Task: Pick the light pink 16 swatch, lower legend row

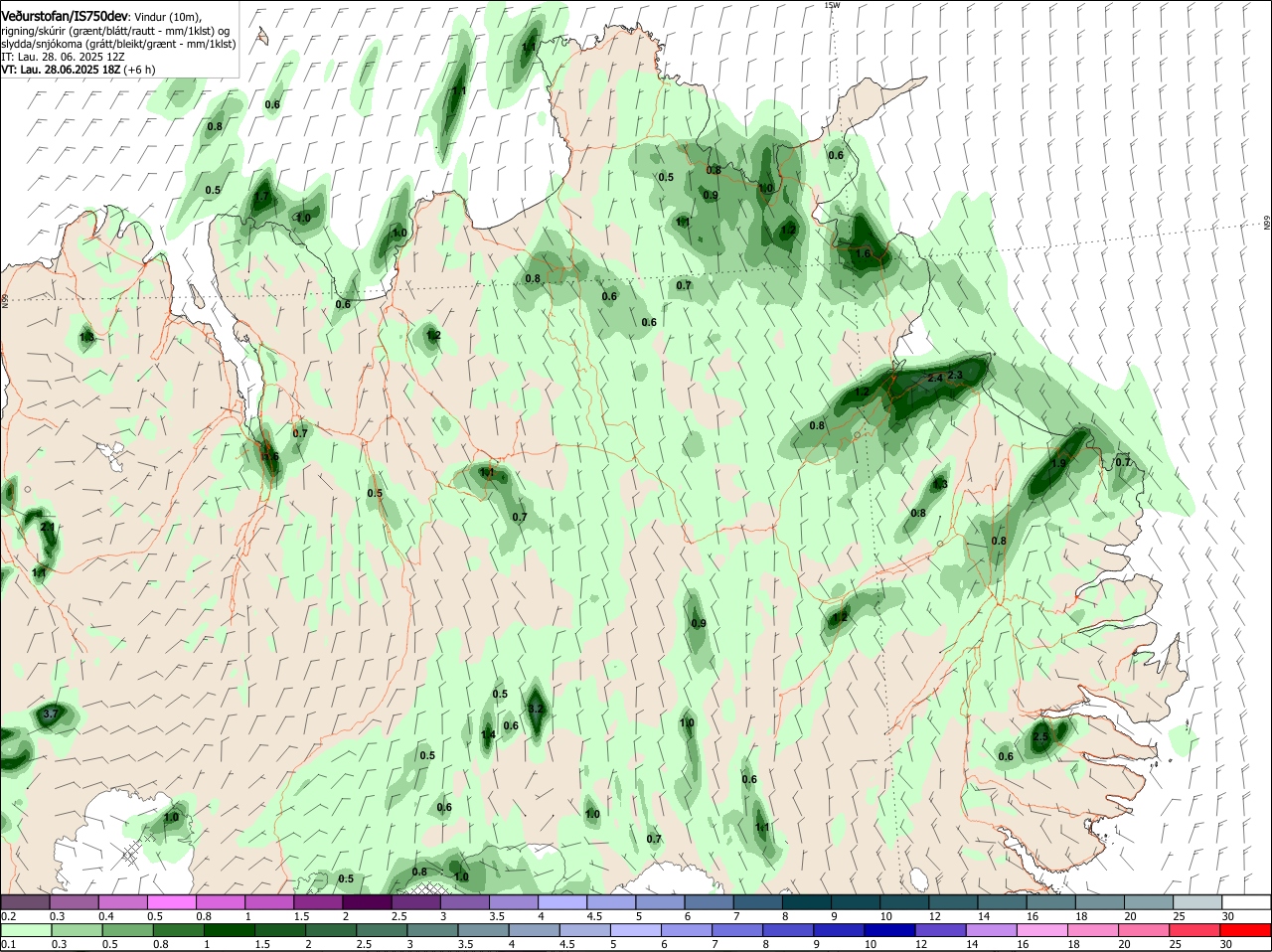Action: (x=1040, y=929)
